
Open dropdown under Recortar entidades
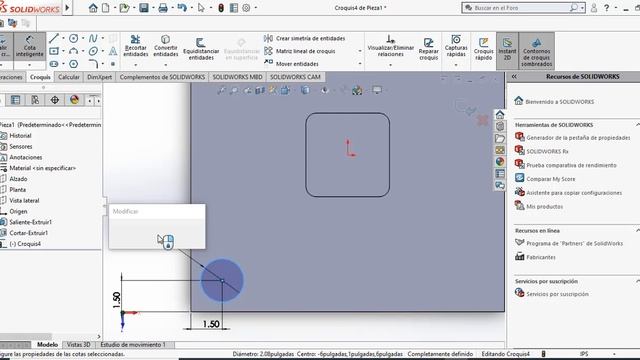point(136,65)
